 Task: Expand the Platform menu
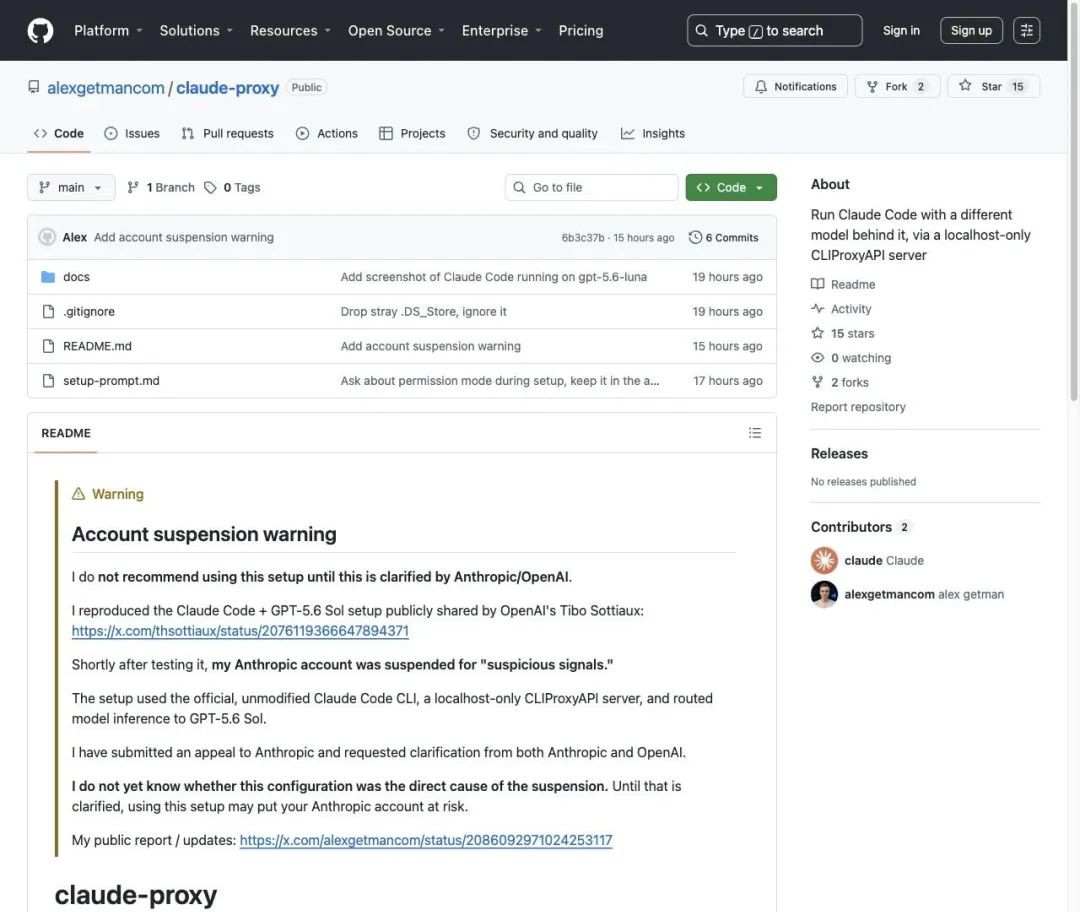(108, 30)
